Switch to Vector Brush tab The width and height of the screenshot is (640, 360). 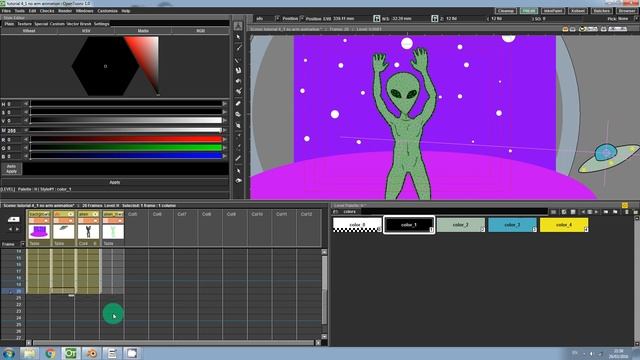point(79,24)
